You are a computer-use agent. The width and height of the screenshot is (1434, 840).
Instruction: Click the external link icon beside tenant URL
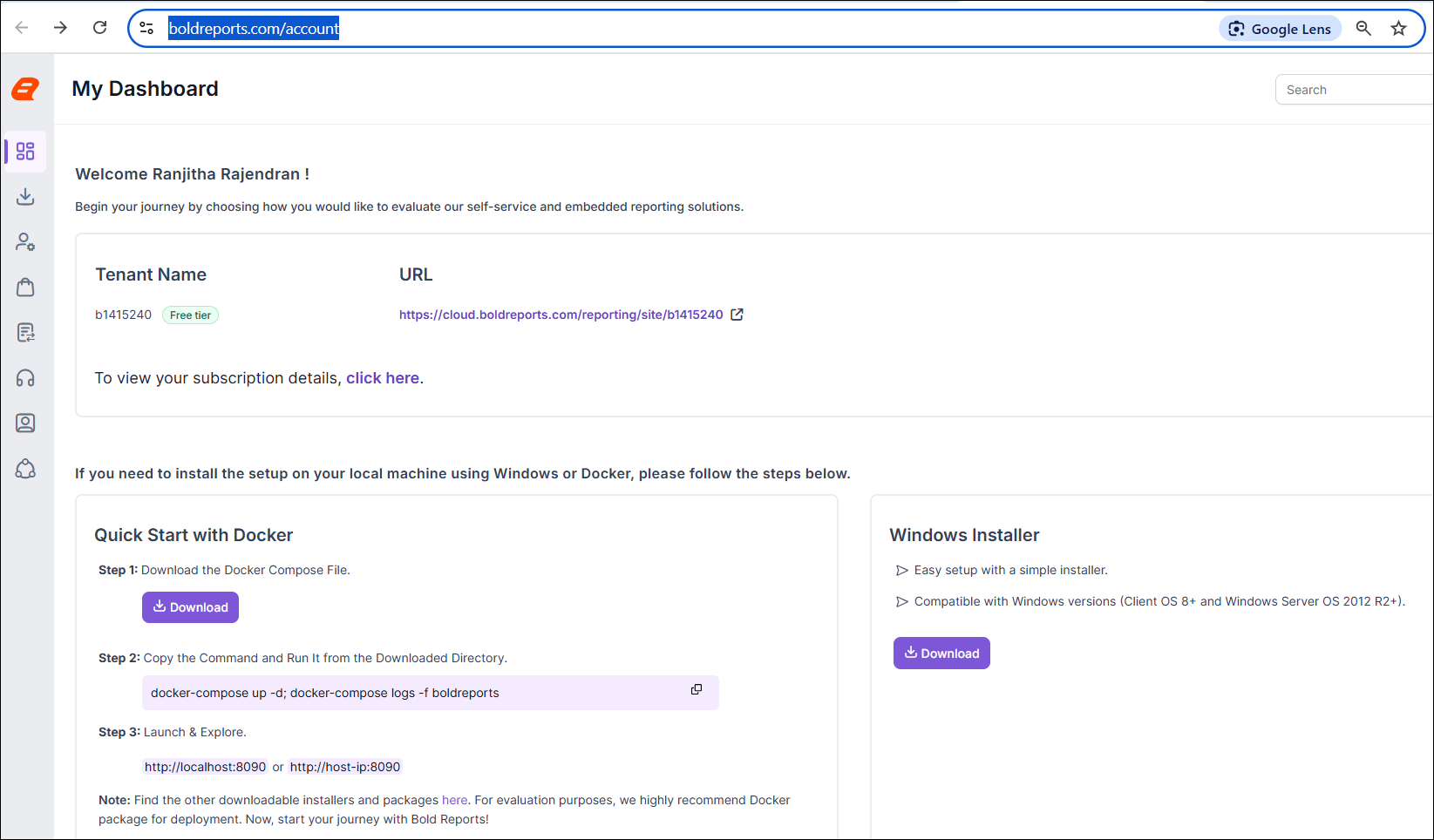tap(737, 315)
